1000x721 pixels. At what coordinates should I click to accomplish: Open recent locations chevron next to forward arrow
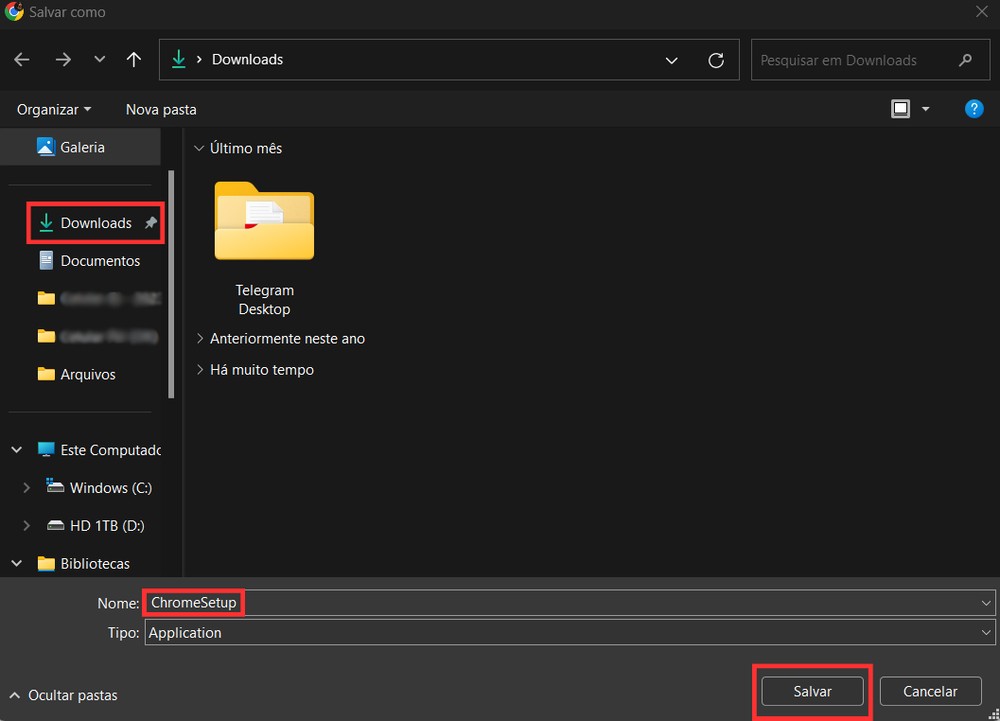point(99,59)
